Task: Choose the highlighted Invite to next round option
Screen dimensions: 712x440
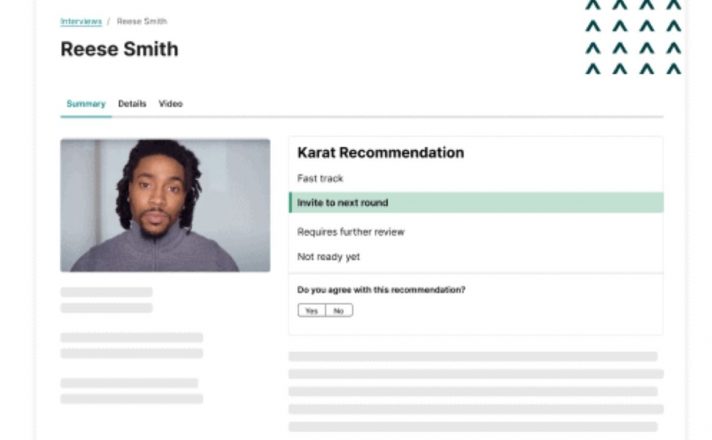Action: [x=476, y=203]
